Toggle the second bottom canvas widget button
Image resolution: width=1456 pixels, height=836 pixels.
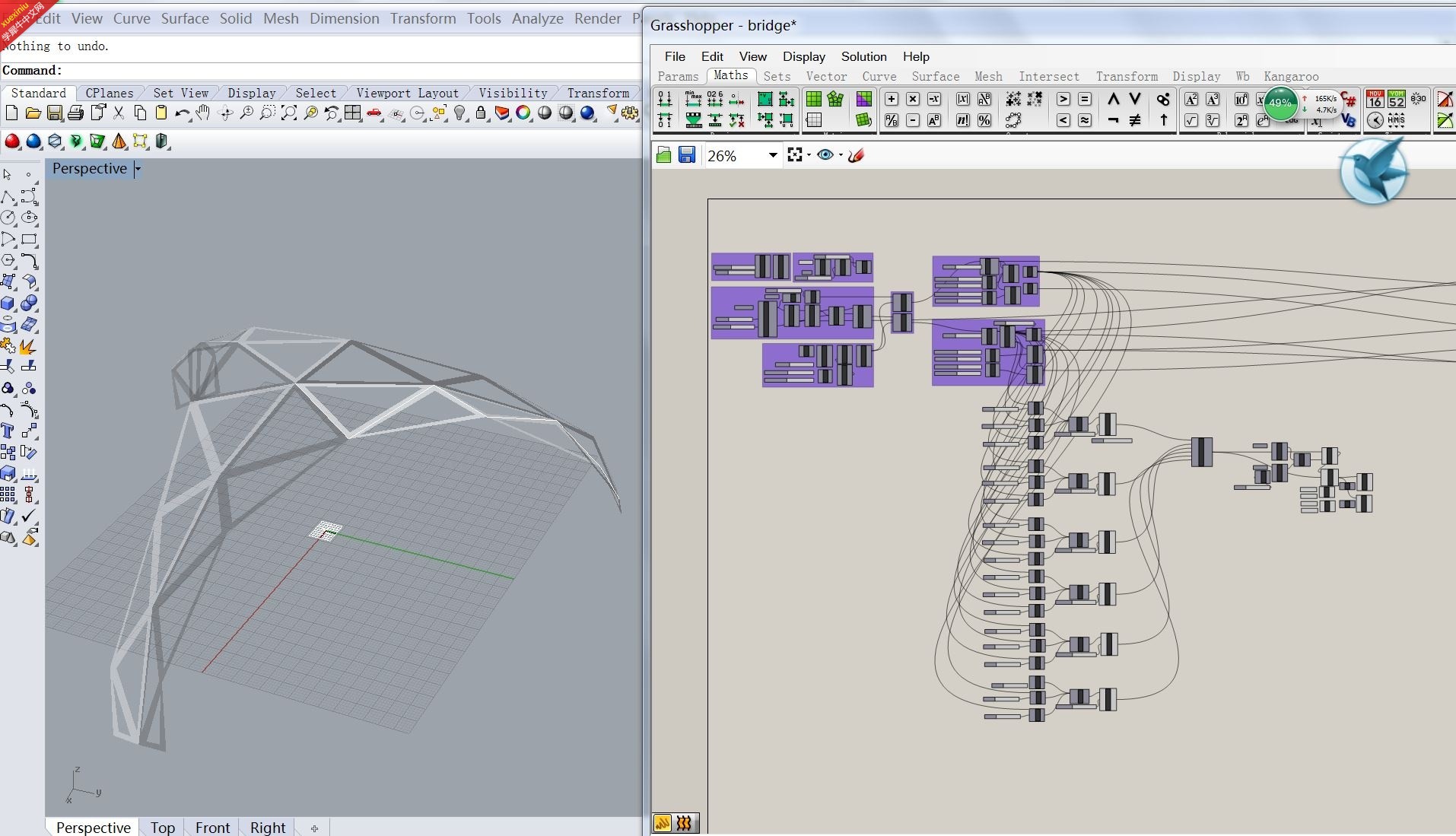(685, 823)
